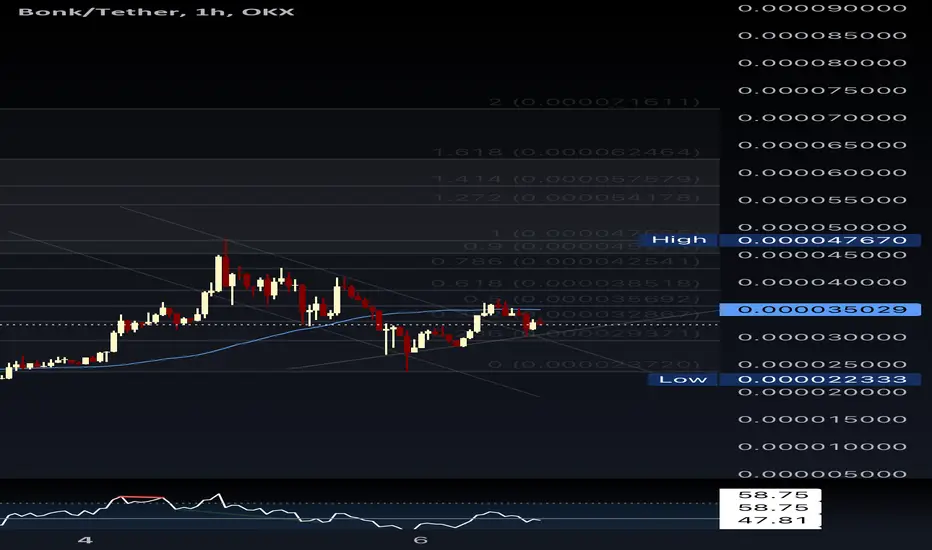The image size is (932, 550).
Task: Click the 0.000025000 price axis label
Action: point(822,364)
